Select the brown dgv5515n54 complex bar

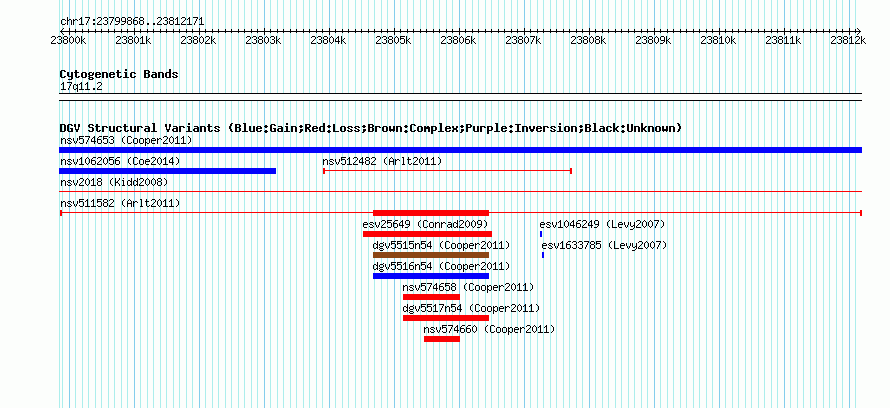coord(431,255)
